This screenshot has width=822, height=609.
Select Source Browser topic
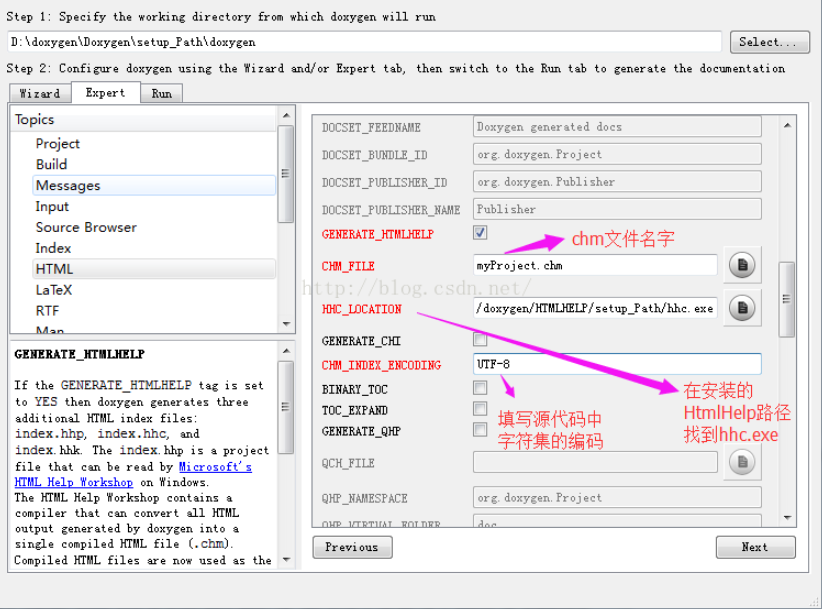[x=86, y=227]
